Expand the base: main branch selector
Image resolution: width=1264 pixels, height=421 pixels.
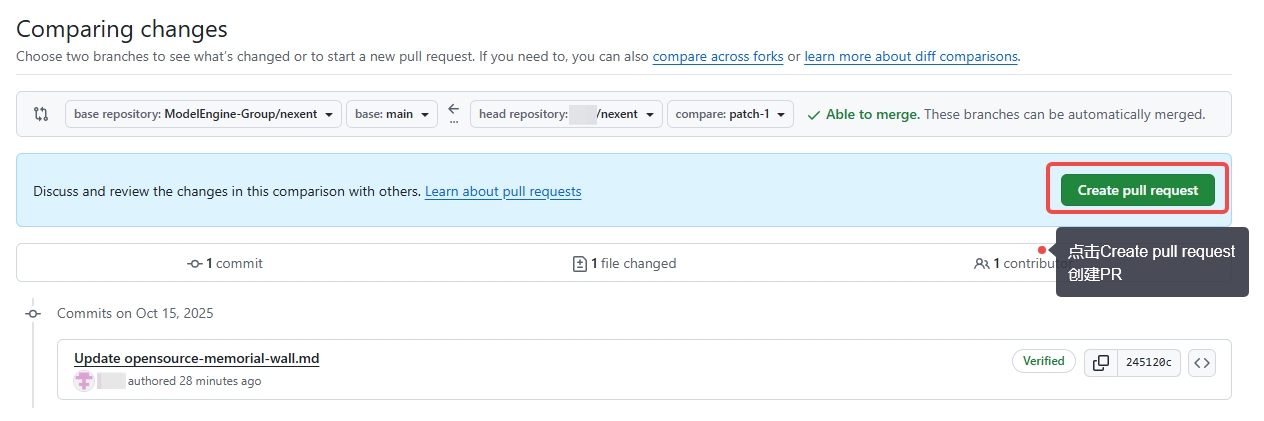pyautogui.click(x=392, y=114)
